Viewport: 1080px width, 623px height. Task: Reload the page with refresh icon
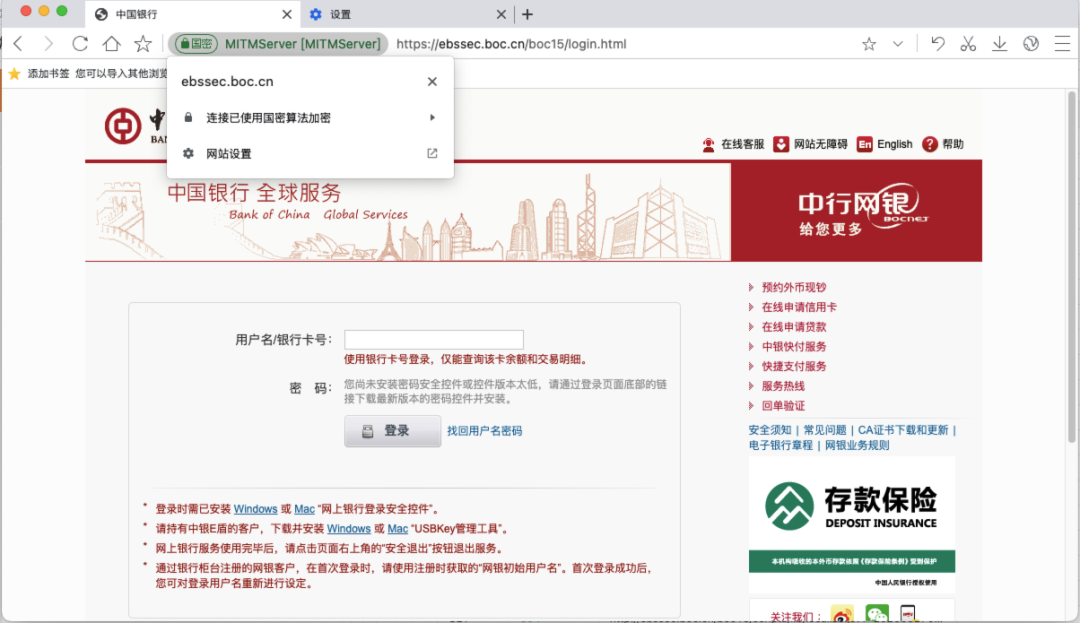(80, 44)
